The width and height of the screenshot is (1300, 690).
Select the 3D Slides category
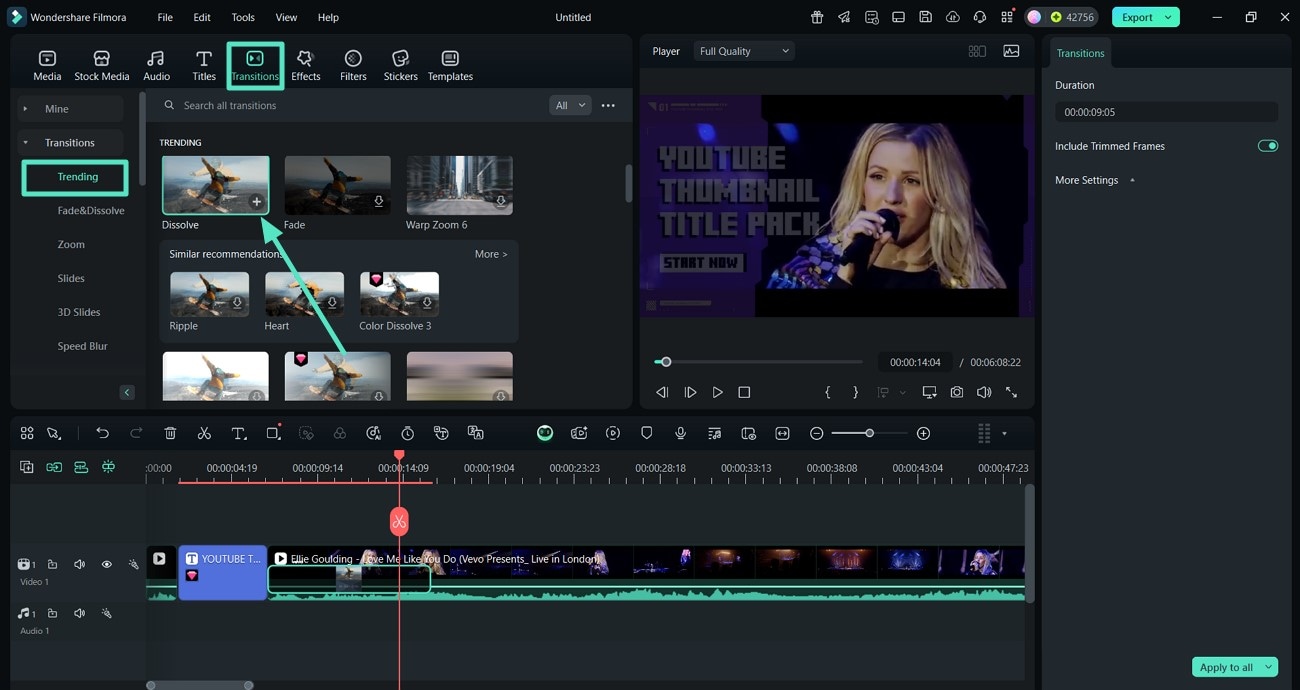click(x=79, y=312)
